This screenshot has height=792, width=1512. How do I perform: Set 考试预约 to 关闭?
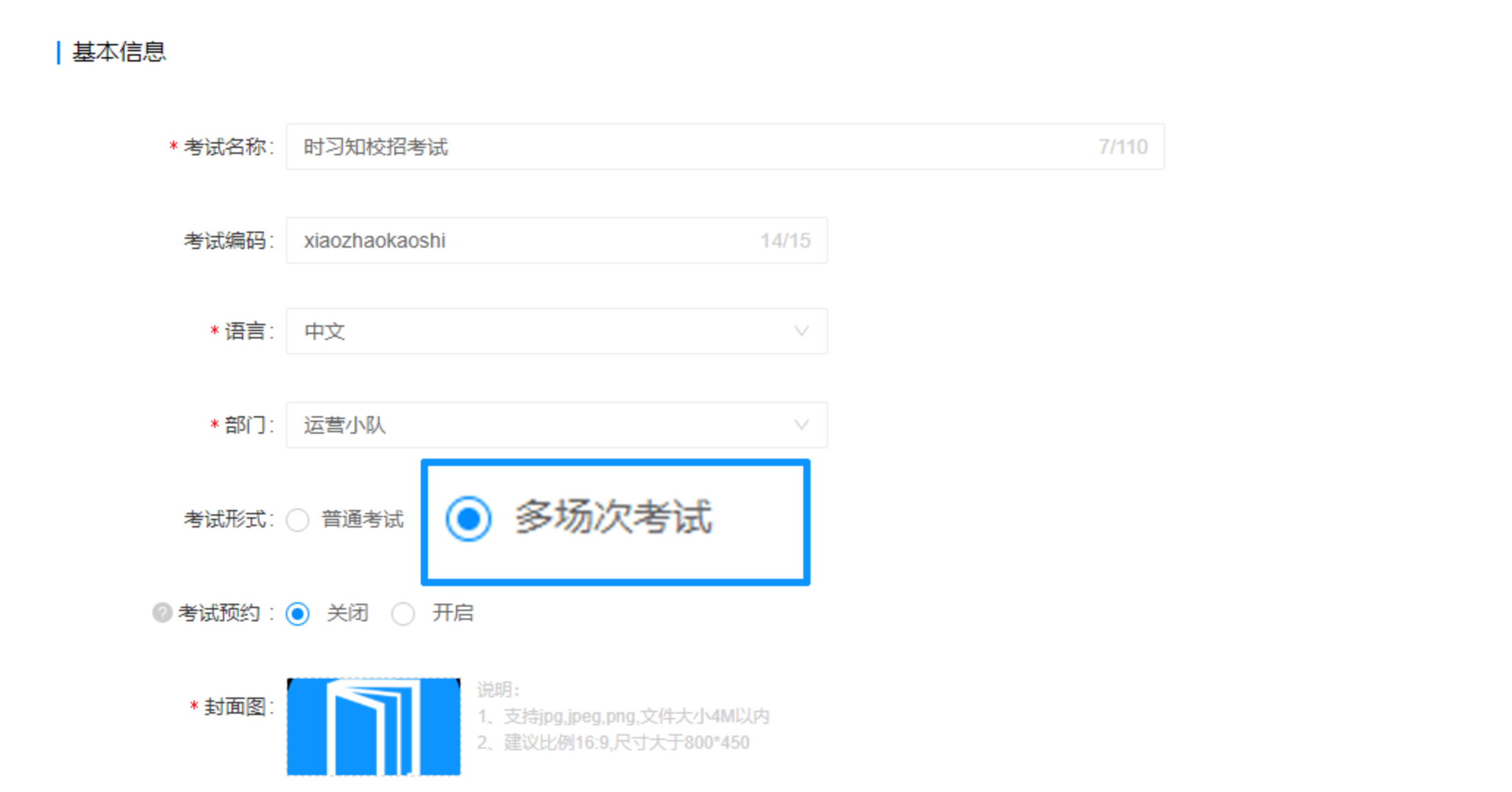click(x=298, y=613)
